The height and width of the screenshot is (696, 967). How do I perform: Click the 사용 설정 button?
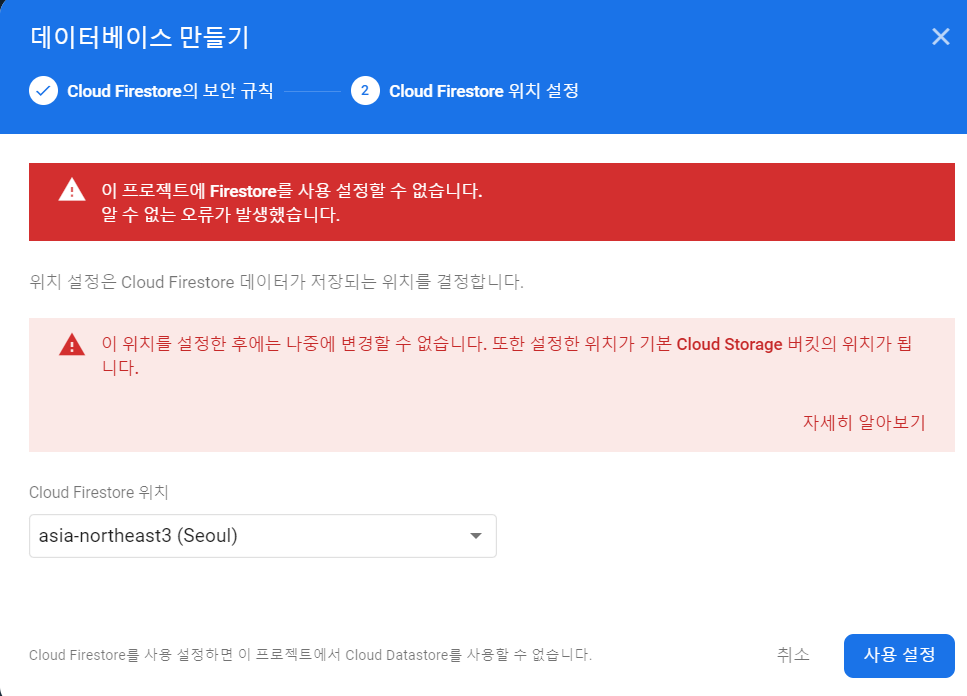click(899, 655)
